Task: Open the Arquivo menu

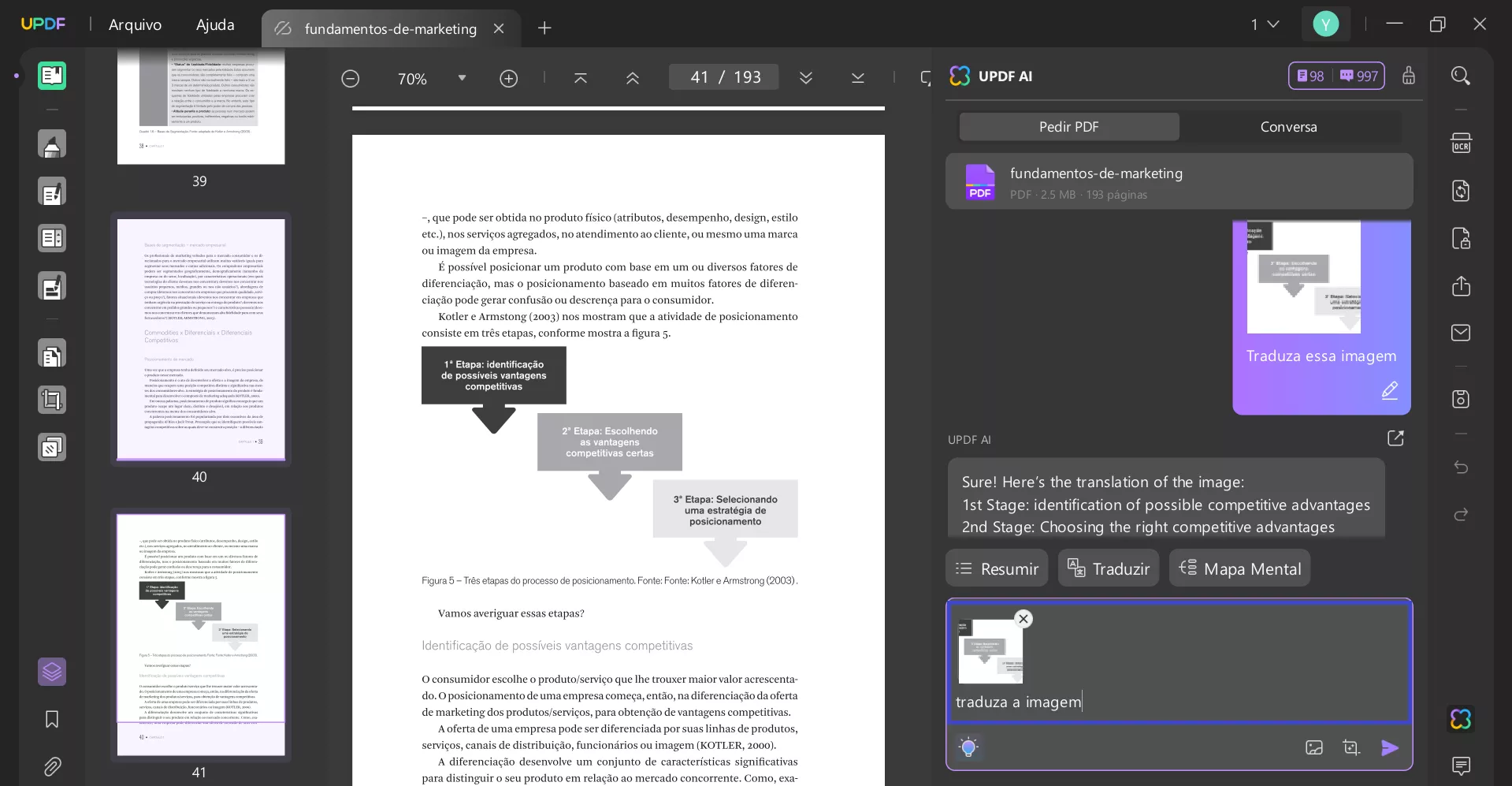Action: coord(134,24)
